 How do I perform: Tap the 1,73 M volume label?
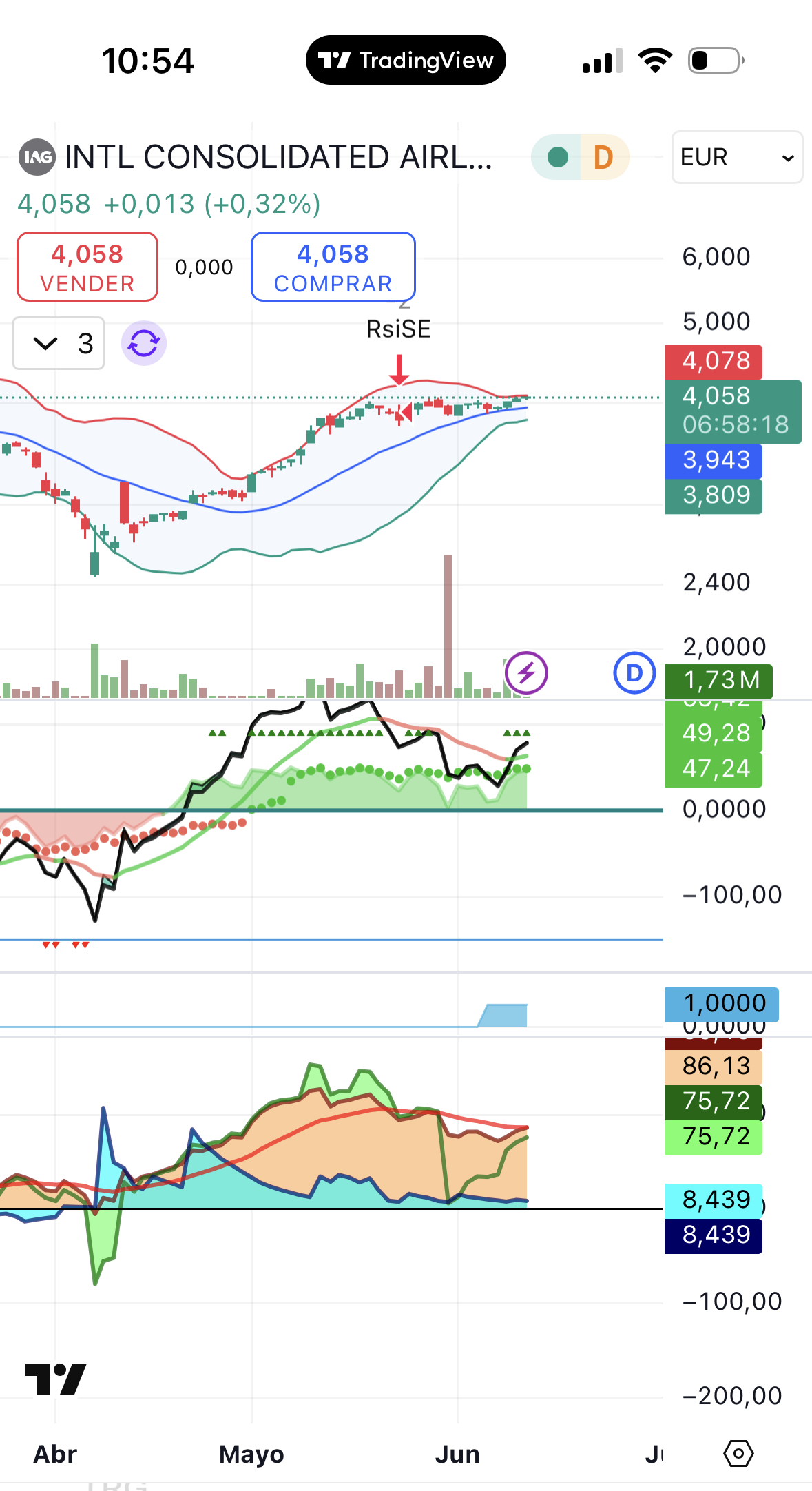[719, 681]
